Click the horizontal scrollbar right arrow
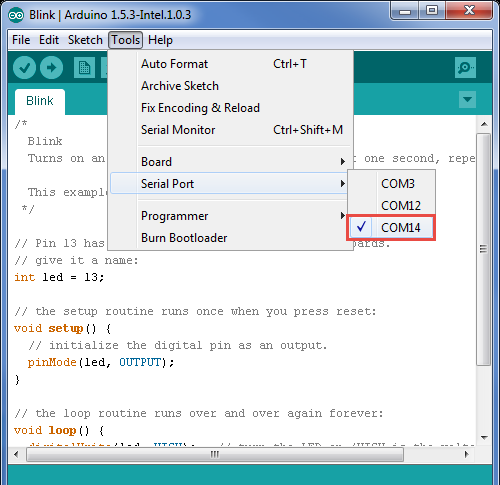500x485 pixels. coord(467,454)
